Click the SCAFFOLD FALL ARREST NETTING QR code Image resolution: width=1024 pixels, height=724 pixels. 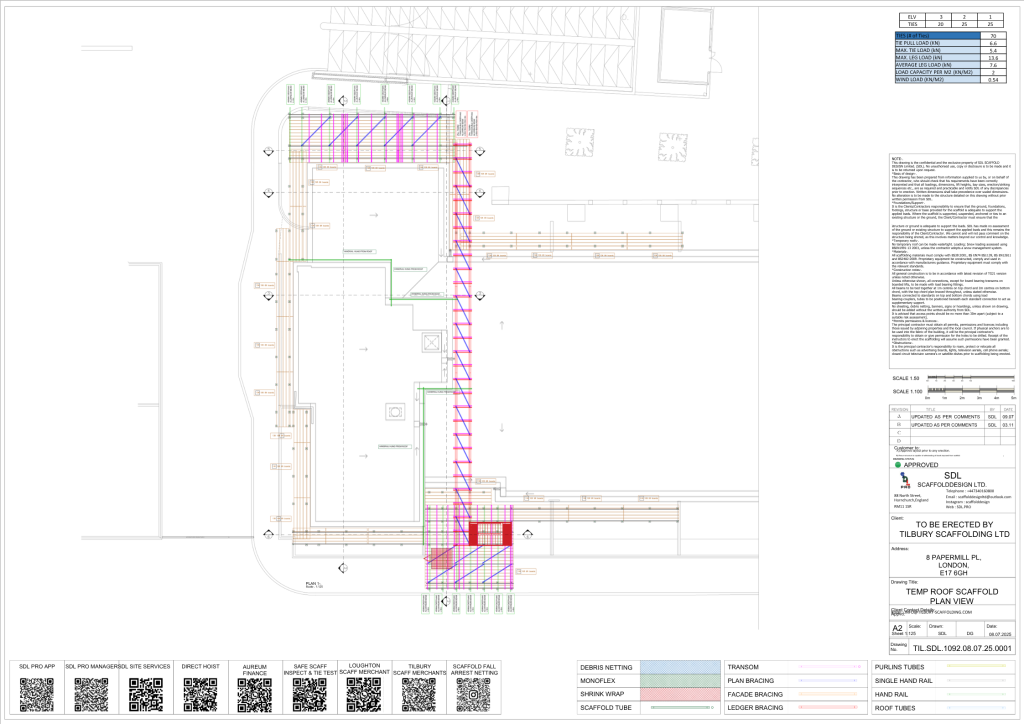click(x=473, y=695)
